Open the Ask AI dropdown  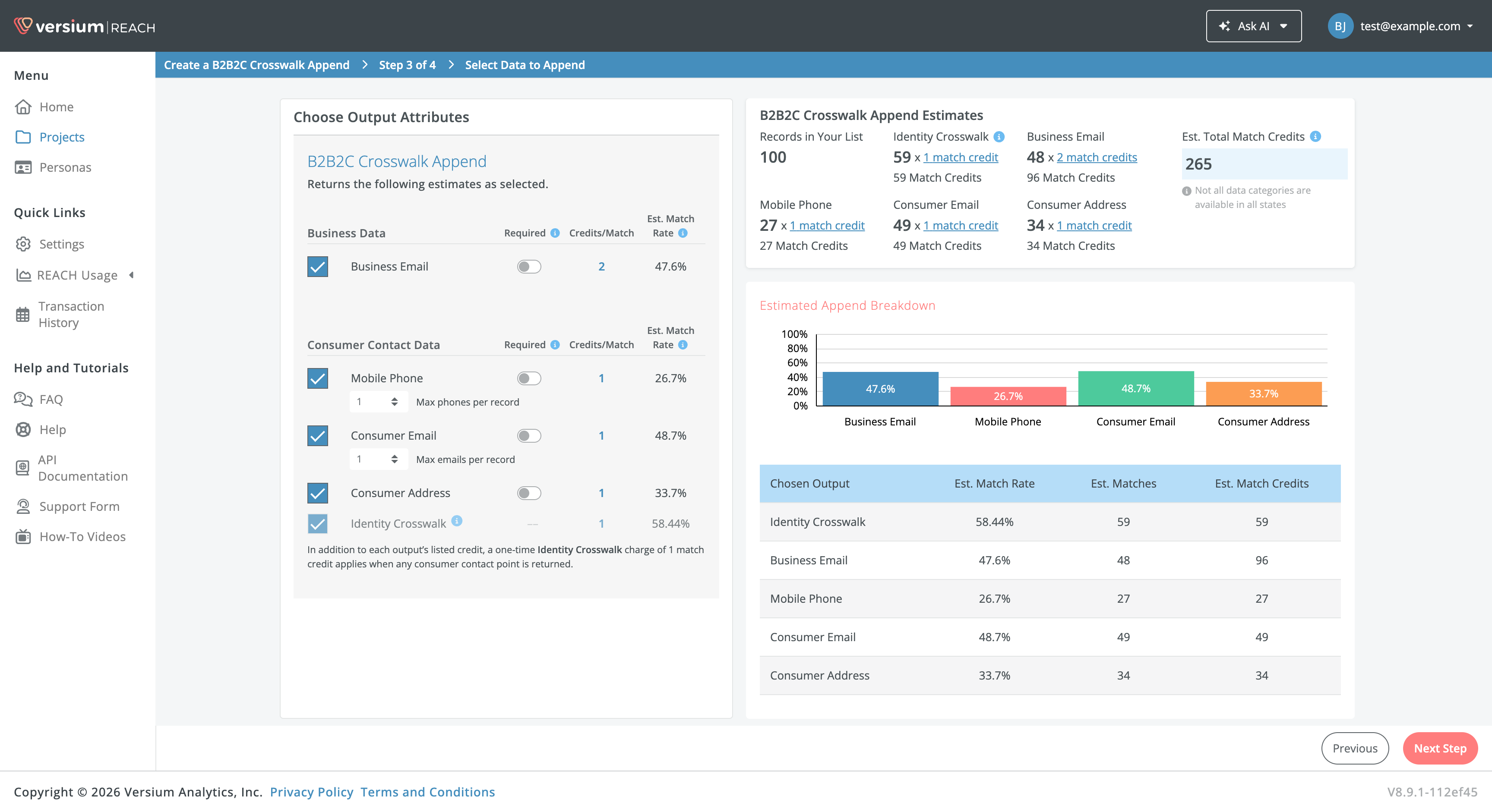click(1253, 26)
